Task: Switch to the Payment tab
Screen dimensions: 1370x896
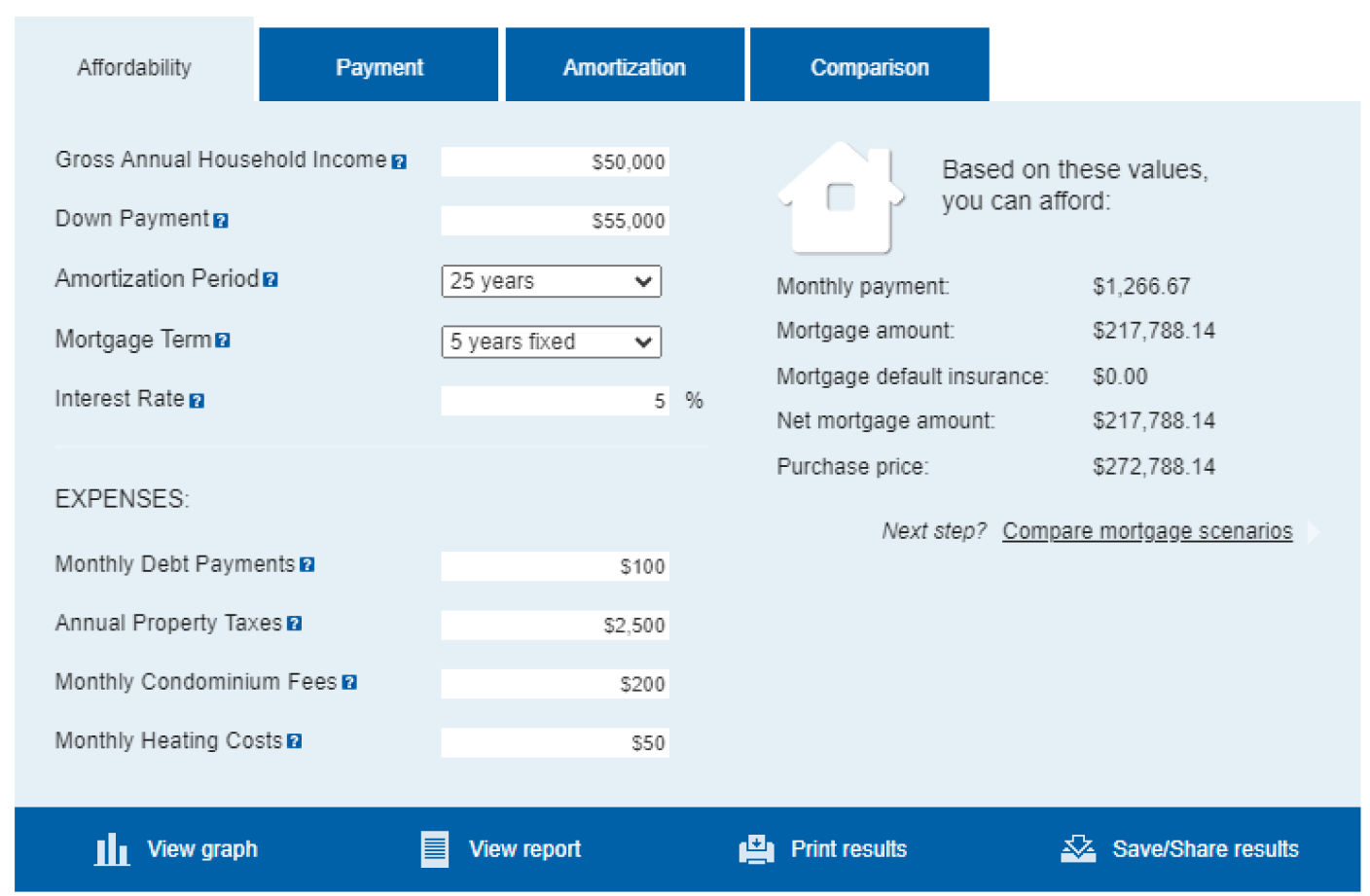Action: click(x=379, y=66)
